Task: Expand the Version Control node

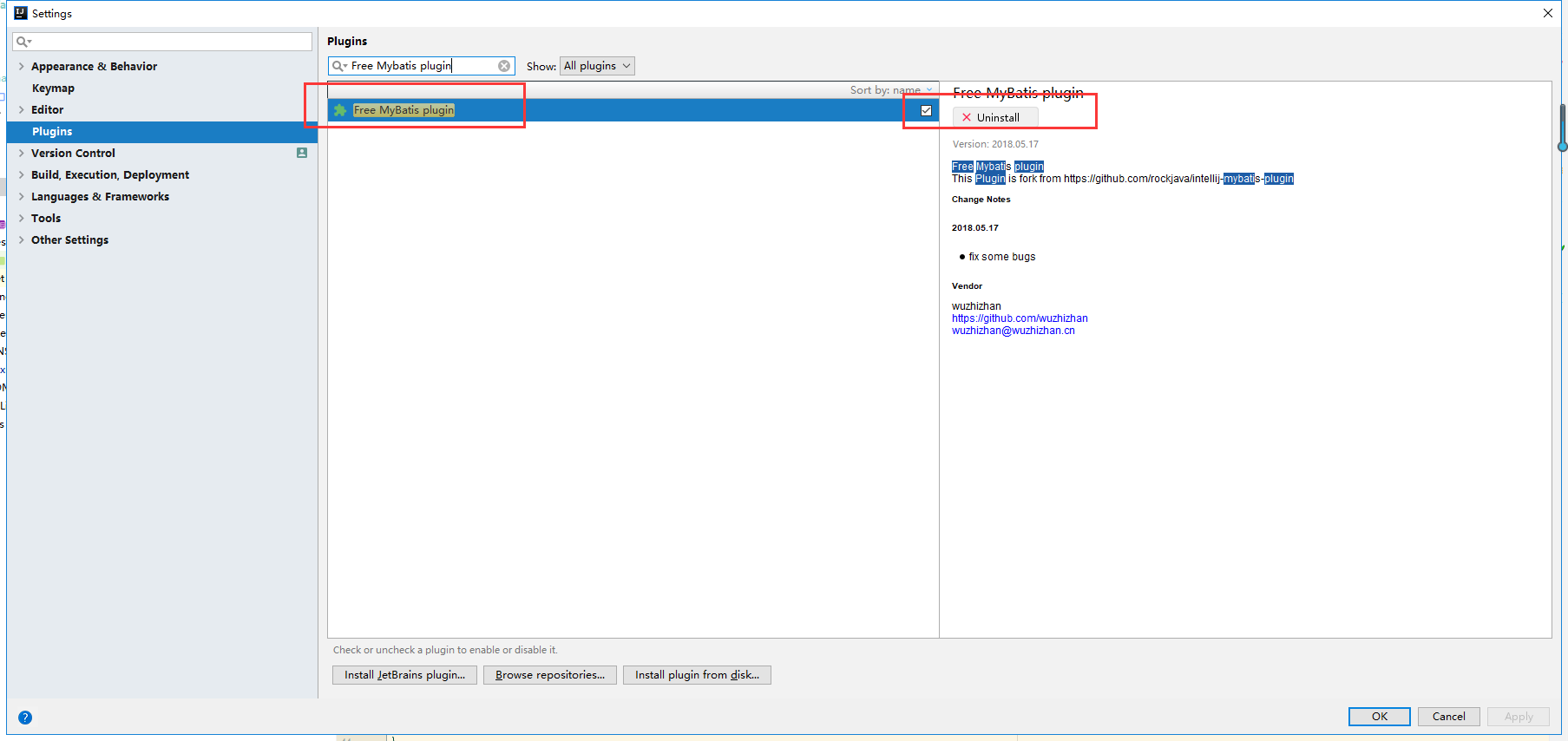Action: coord(22,153)
